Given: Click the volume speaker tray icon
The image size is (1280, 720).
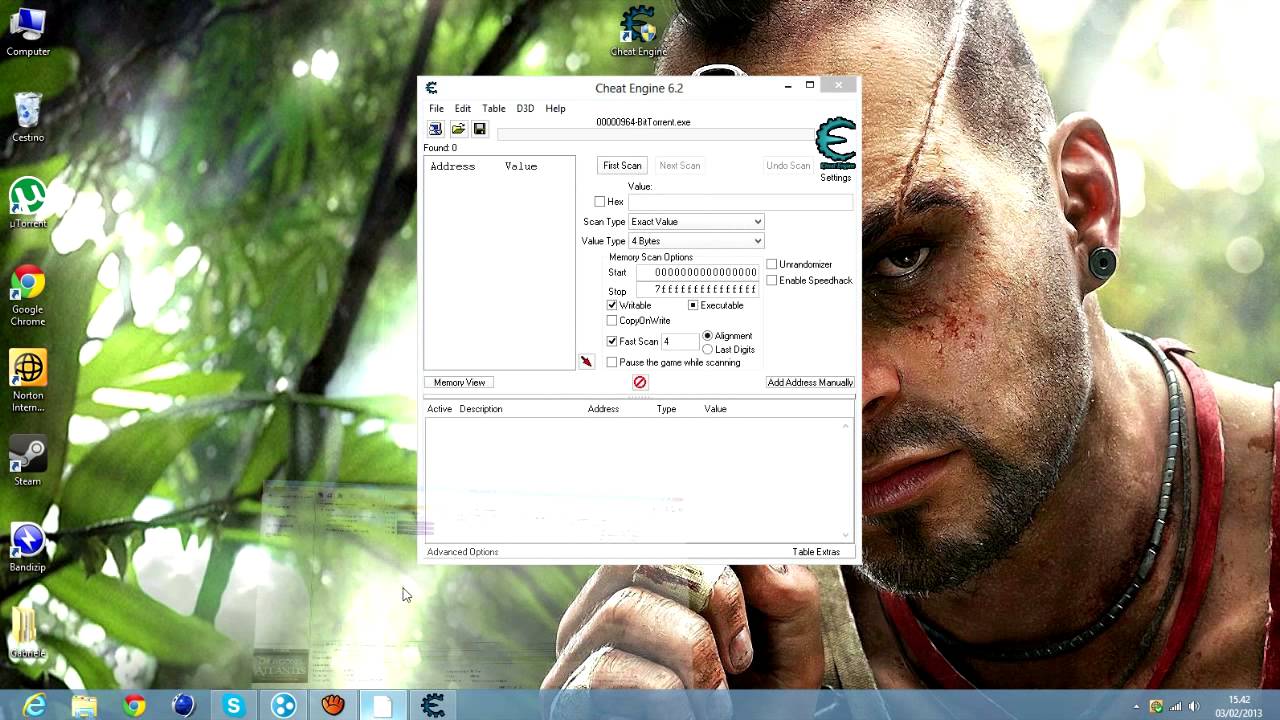Looking at the screenshot, I should click(x=1193, y=707).
